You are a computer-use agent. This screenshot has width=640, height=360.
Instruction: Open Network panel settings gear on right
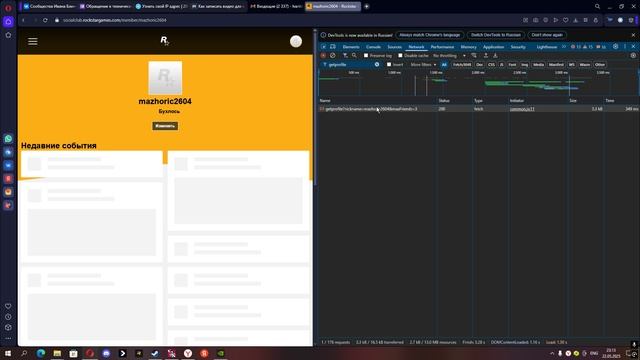[633, 56]
